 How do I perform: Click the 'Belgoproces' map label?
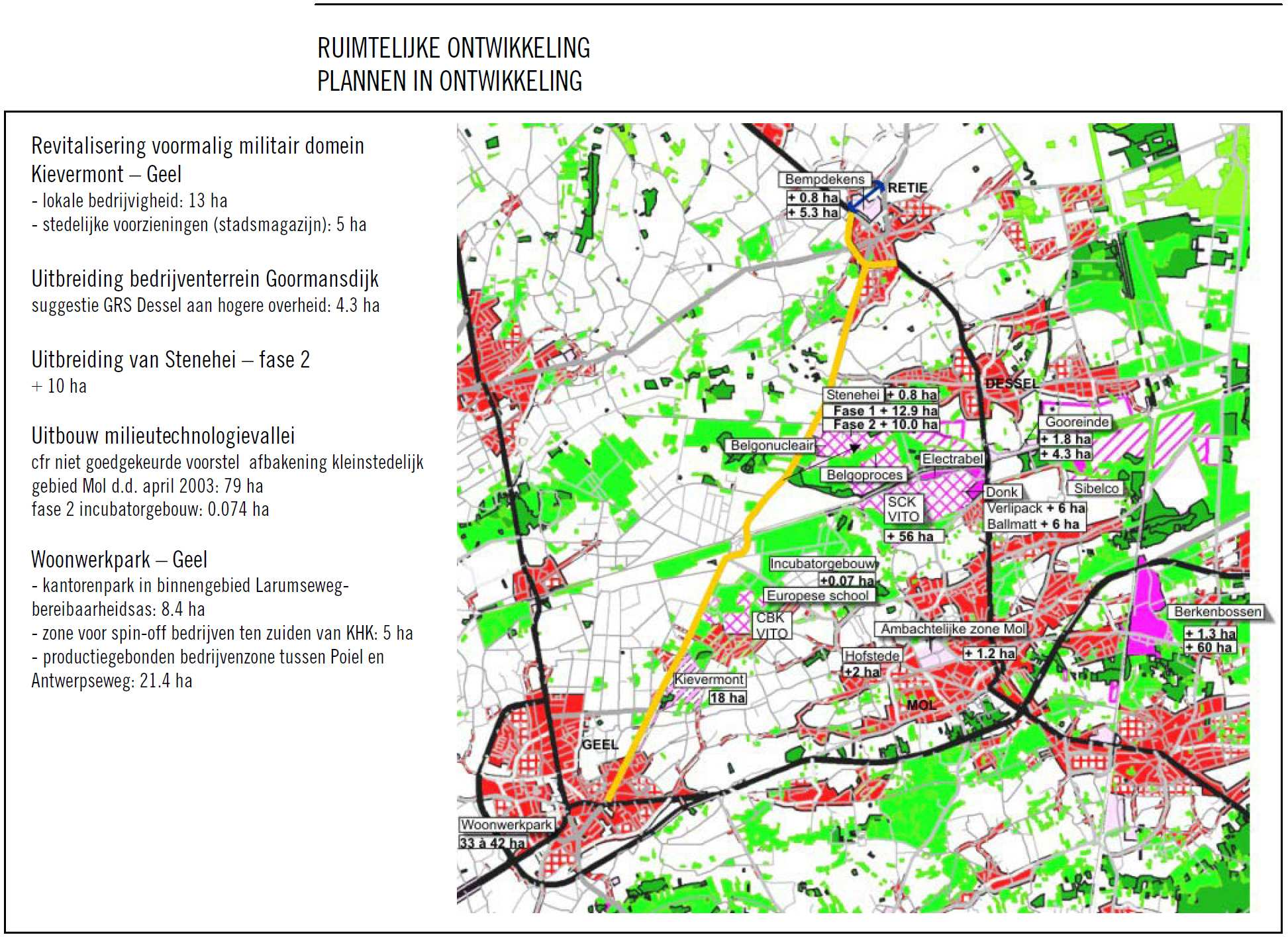tap(864, 475)
